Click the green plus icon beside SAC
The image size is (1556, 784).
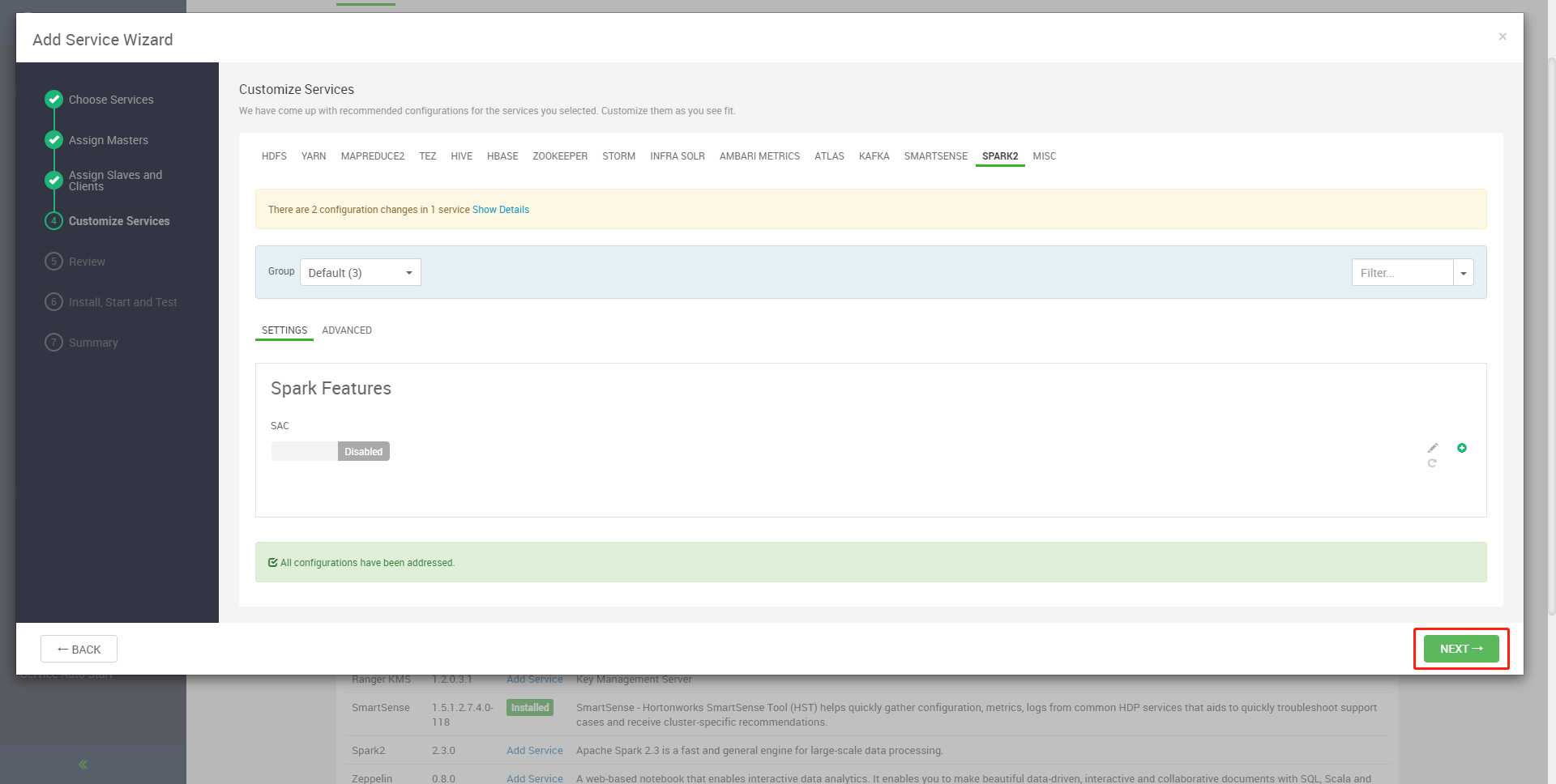pos(1462,448)
